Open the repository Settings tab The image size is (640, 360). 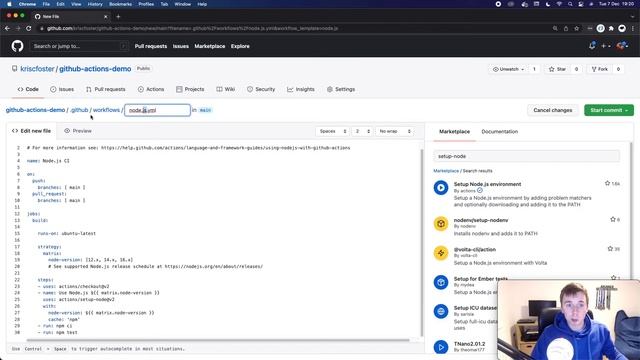click(341, 89)
